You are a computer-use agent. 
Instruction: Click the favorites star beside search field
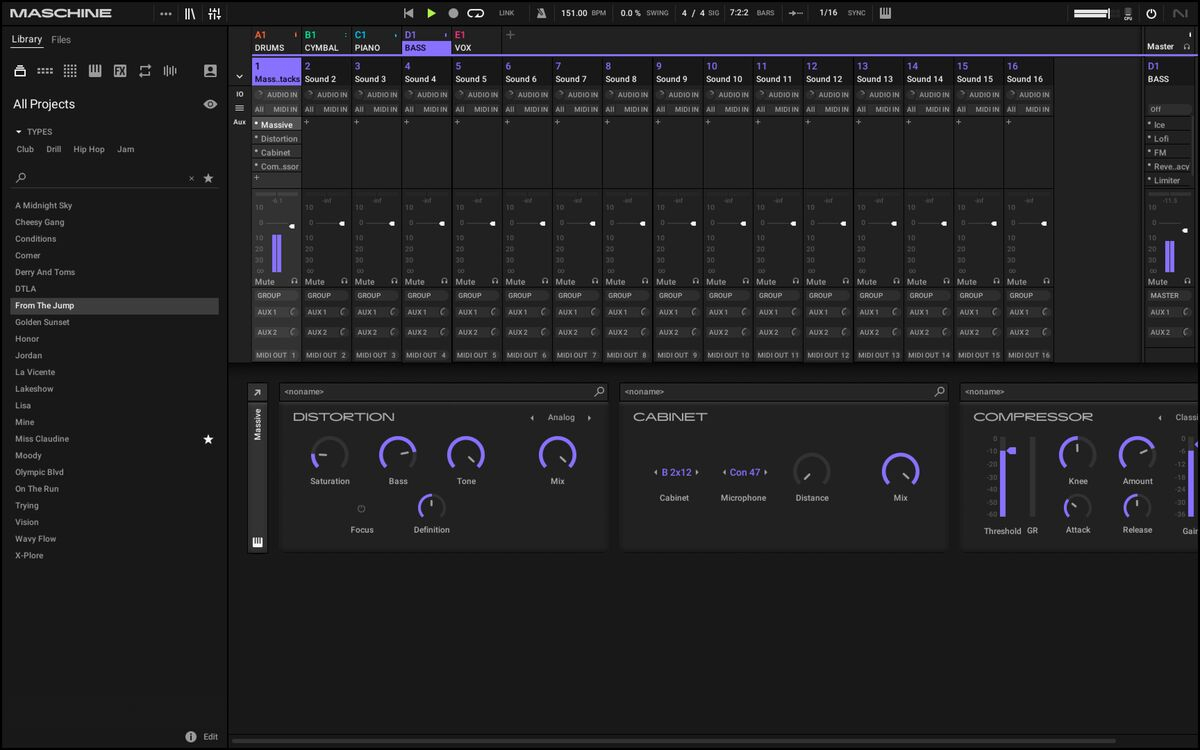[208, 178]
